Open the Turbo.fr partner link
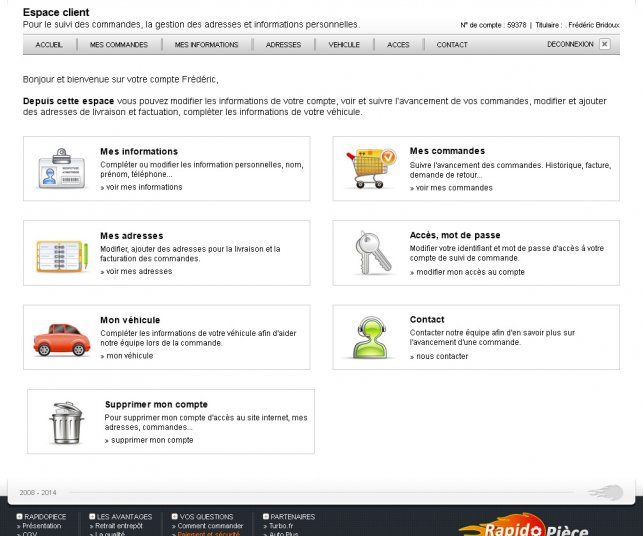Image resolution: width=643 pixels, height=536 pixels. [x=281, y=526]
